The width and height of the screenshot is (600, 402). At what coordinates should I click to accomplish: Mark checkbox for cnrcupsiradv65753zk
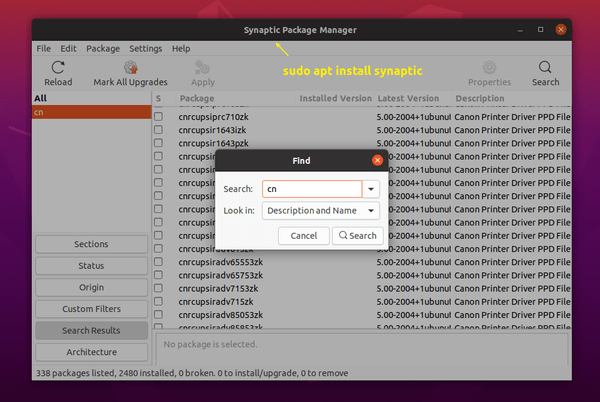tap(158, 275)
